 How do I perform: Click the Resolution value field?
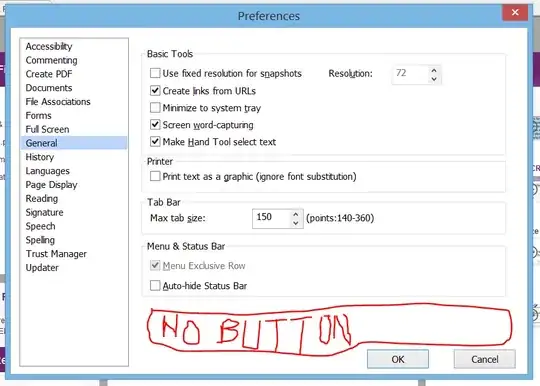tap(411, 74)
